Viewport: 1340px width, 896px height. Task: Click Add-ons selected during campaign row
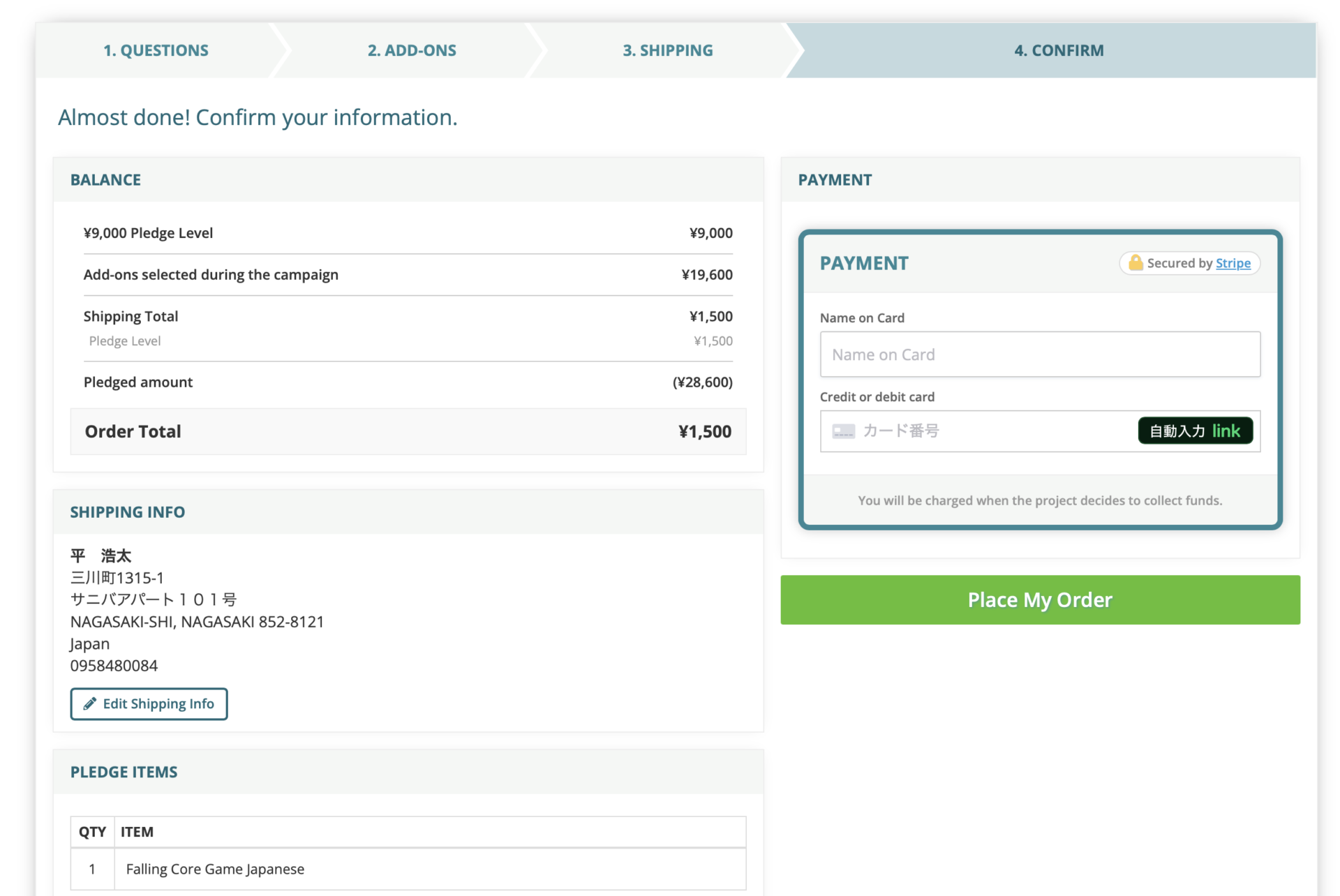coord(408,275)
